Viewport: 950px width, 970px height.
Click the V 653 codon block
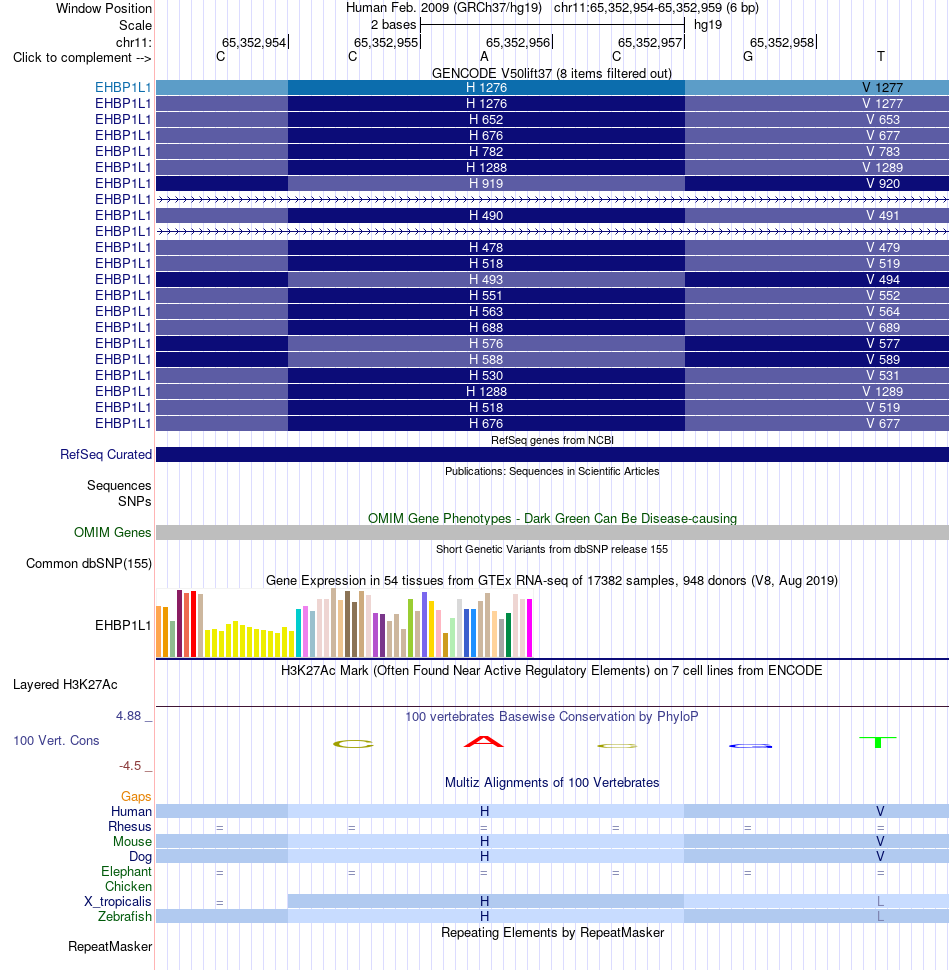point(817,119)
